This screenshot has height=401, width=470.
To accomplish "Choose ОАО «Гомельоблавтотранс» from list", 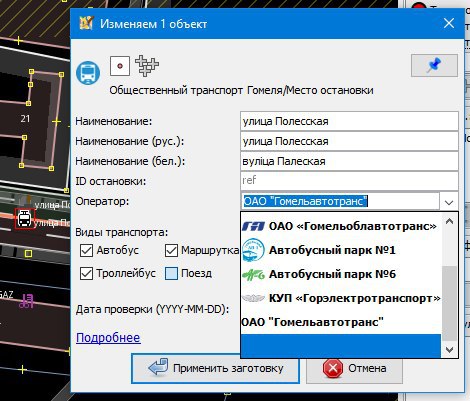I will pyautogui.click(x=341, y=226).
